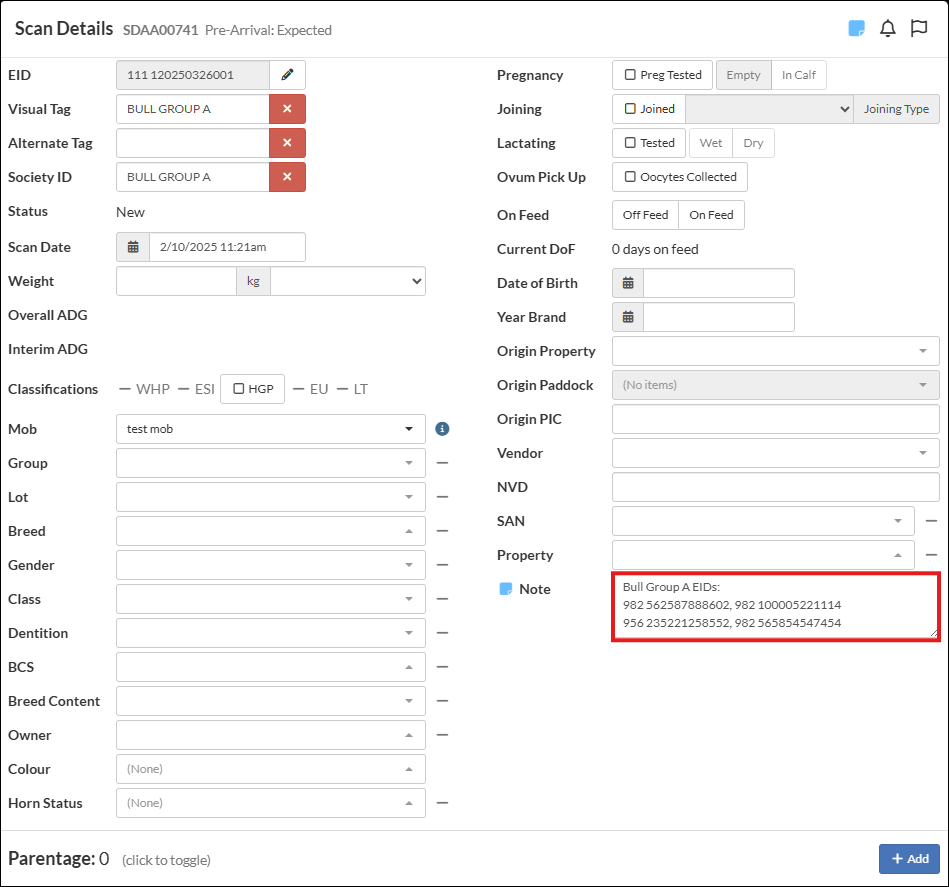Open the notification bell in header
The image size is (949, 887).
[887, 29]
